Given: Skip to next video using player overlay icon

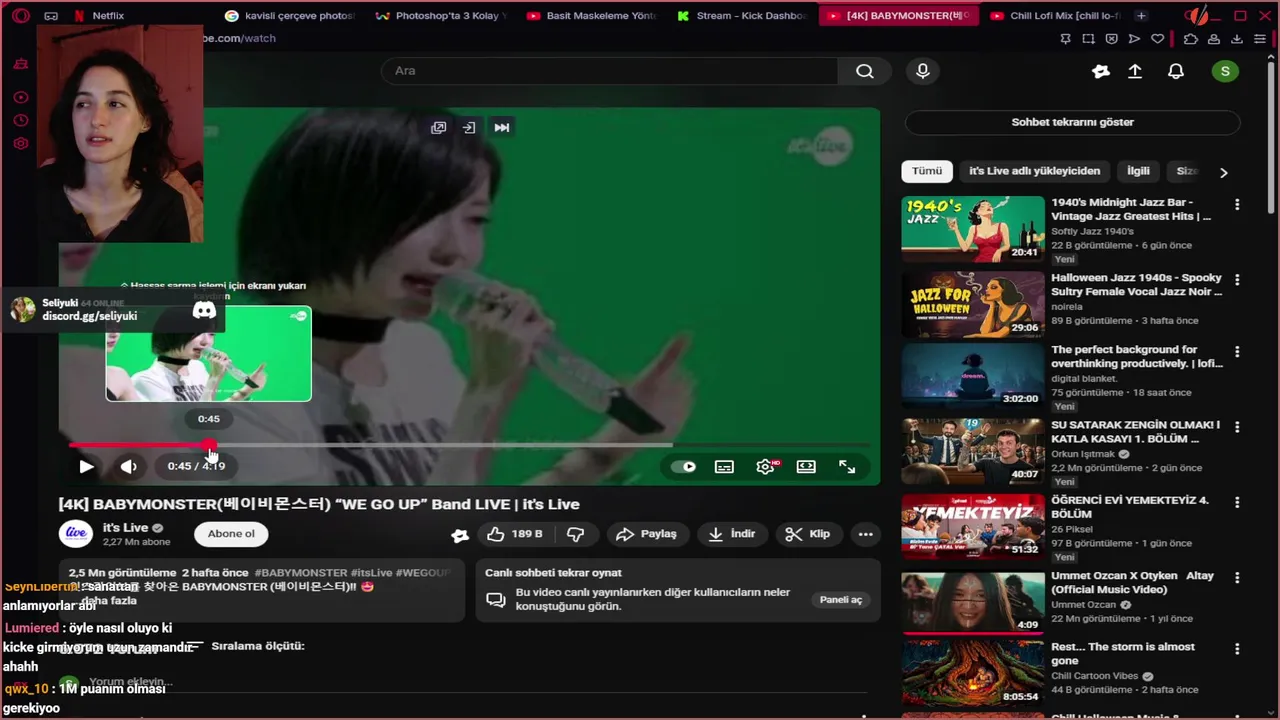Looking at the screenshot, I should (x=502, y=127).
